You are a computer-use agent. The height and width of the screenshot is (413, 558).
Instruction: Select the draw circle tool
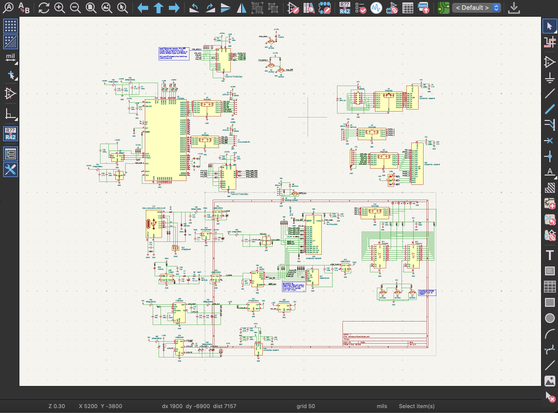tap(549, 318)
